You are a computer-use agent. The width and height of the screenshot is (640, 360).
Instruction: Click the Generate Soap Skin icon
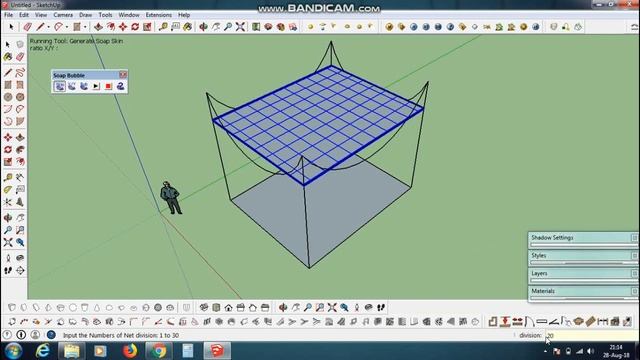60,86
